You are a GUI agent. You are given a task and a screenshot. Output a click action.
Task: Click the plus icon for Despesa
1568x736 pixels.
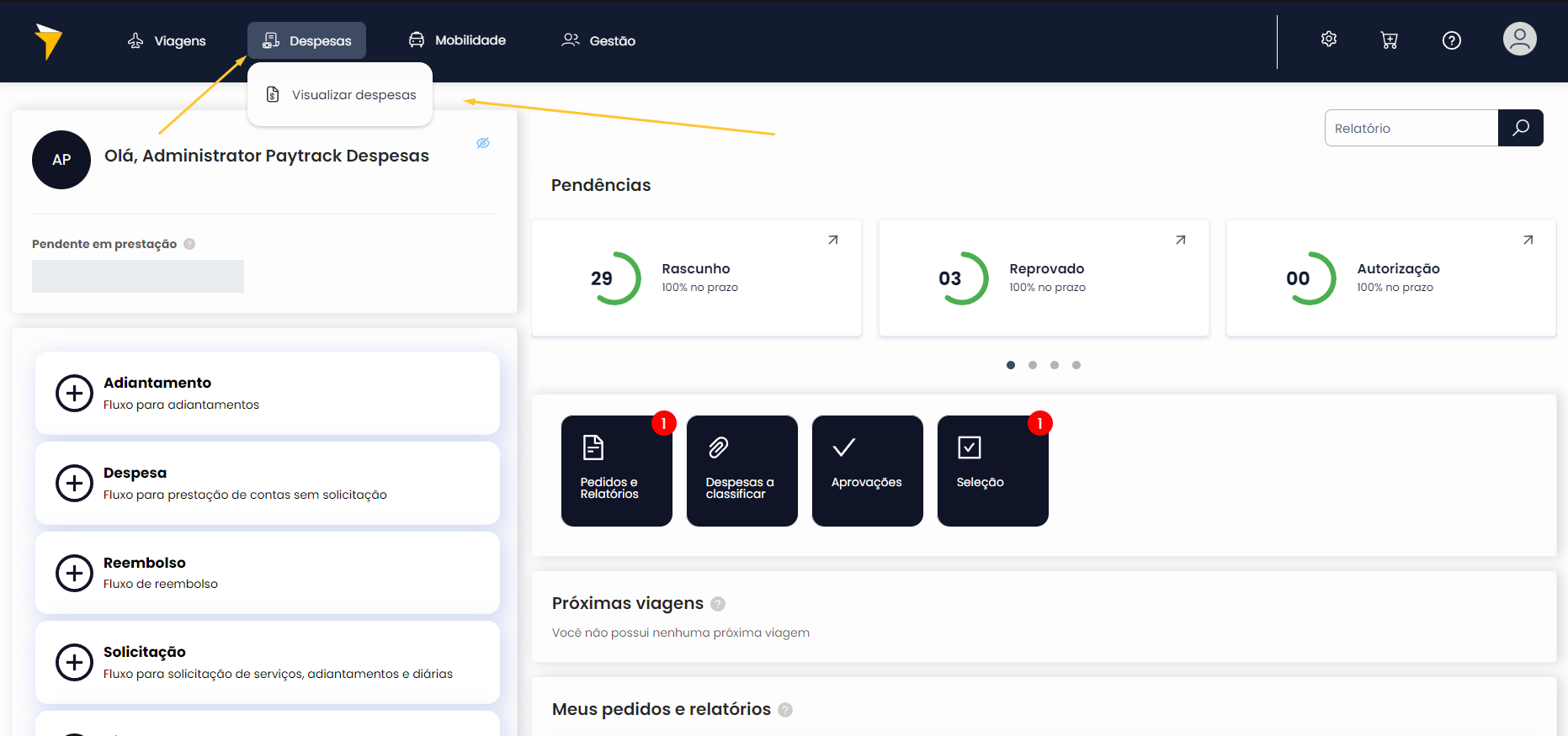[74, 484]
